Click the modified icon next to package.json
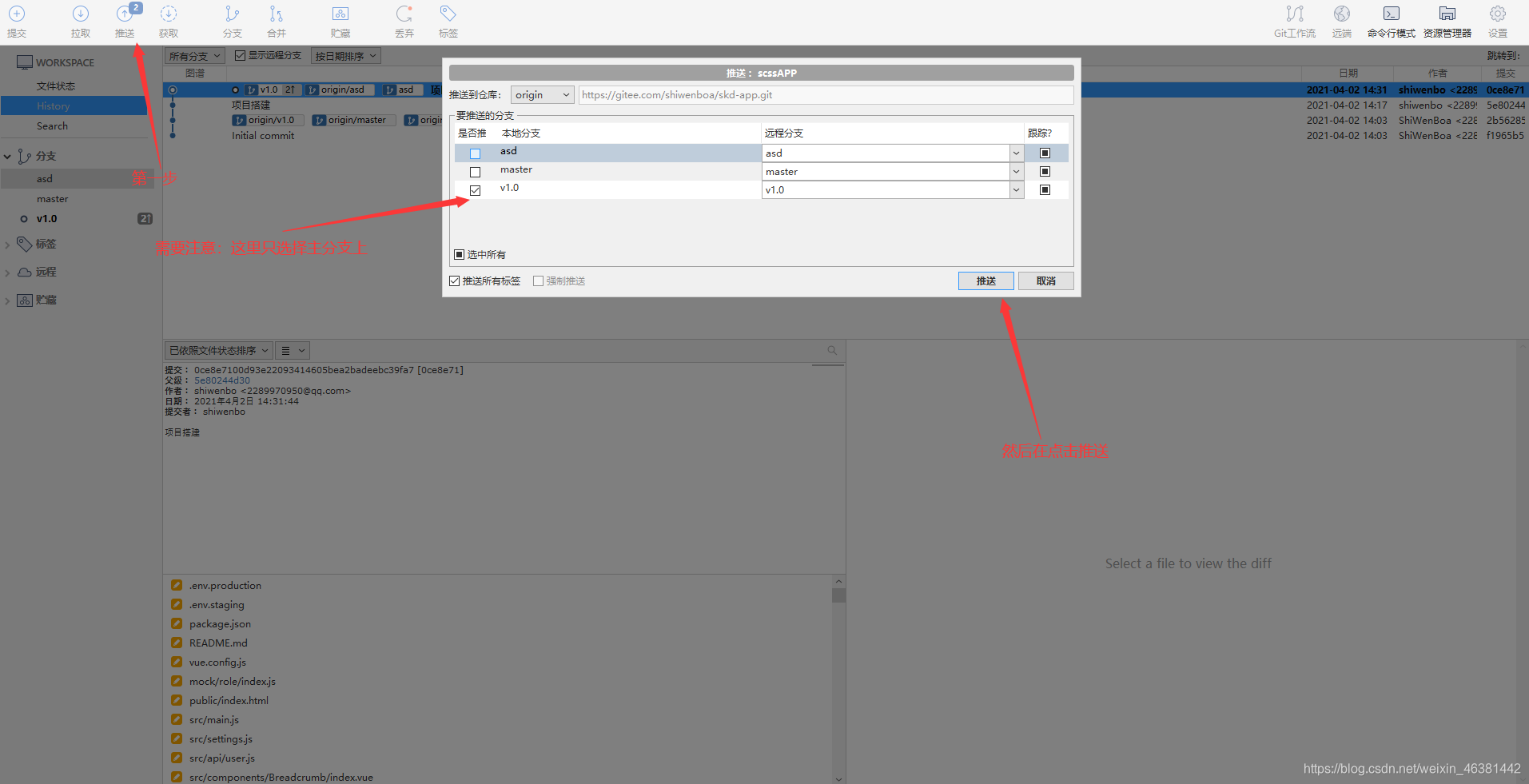Image resolution: width=1529 pixels, height=784 pixels. (x=177, y=623)
